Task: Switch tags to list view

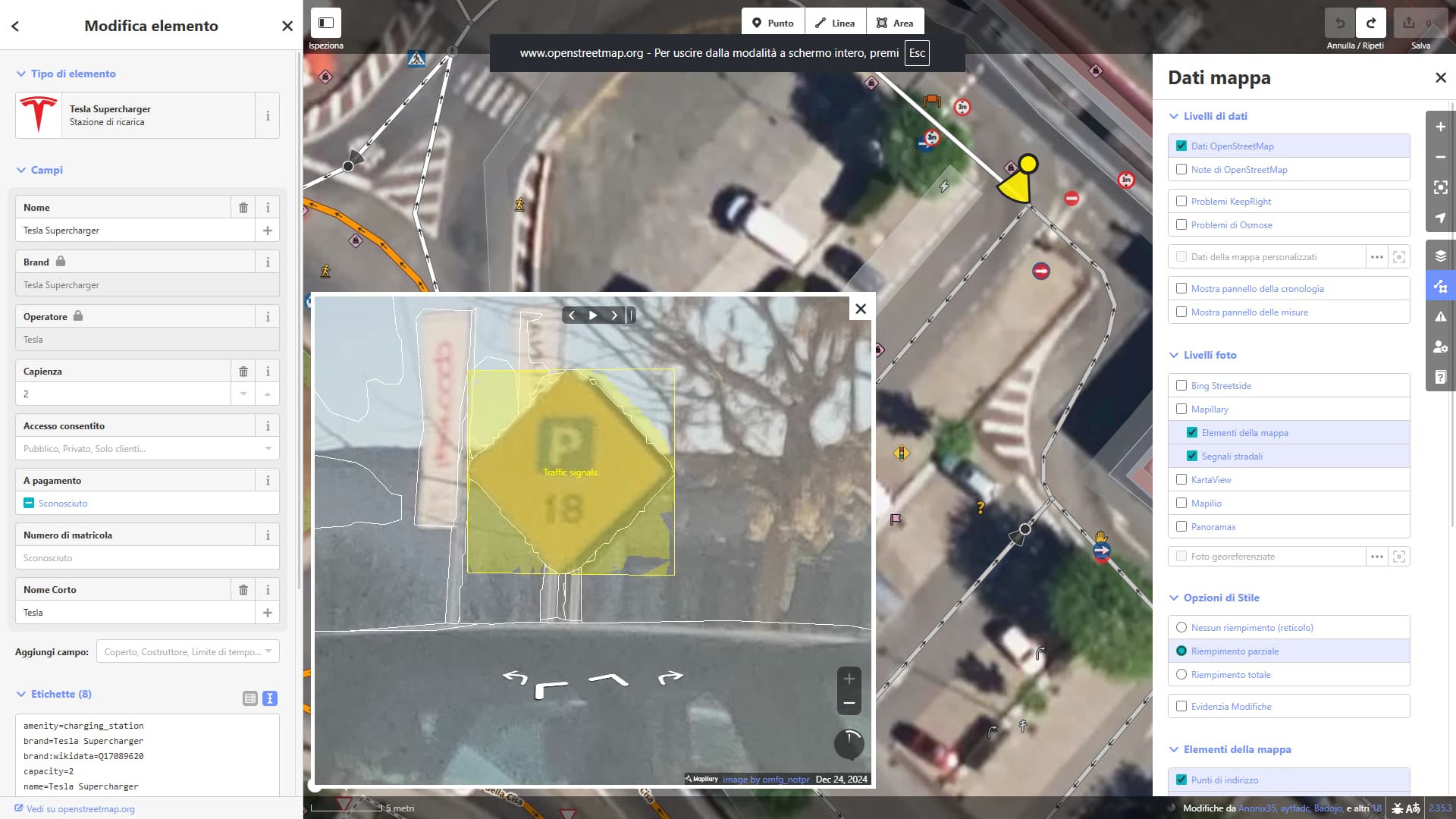Action: tap(250, 698)
